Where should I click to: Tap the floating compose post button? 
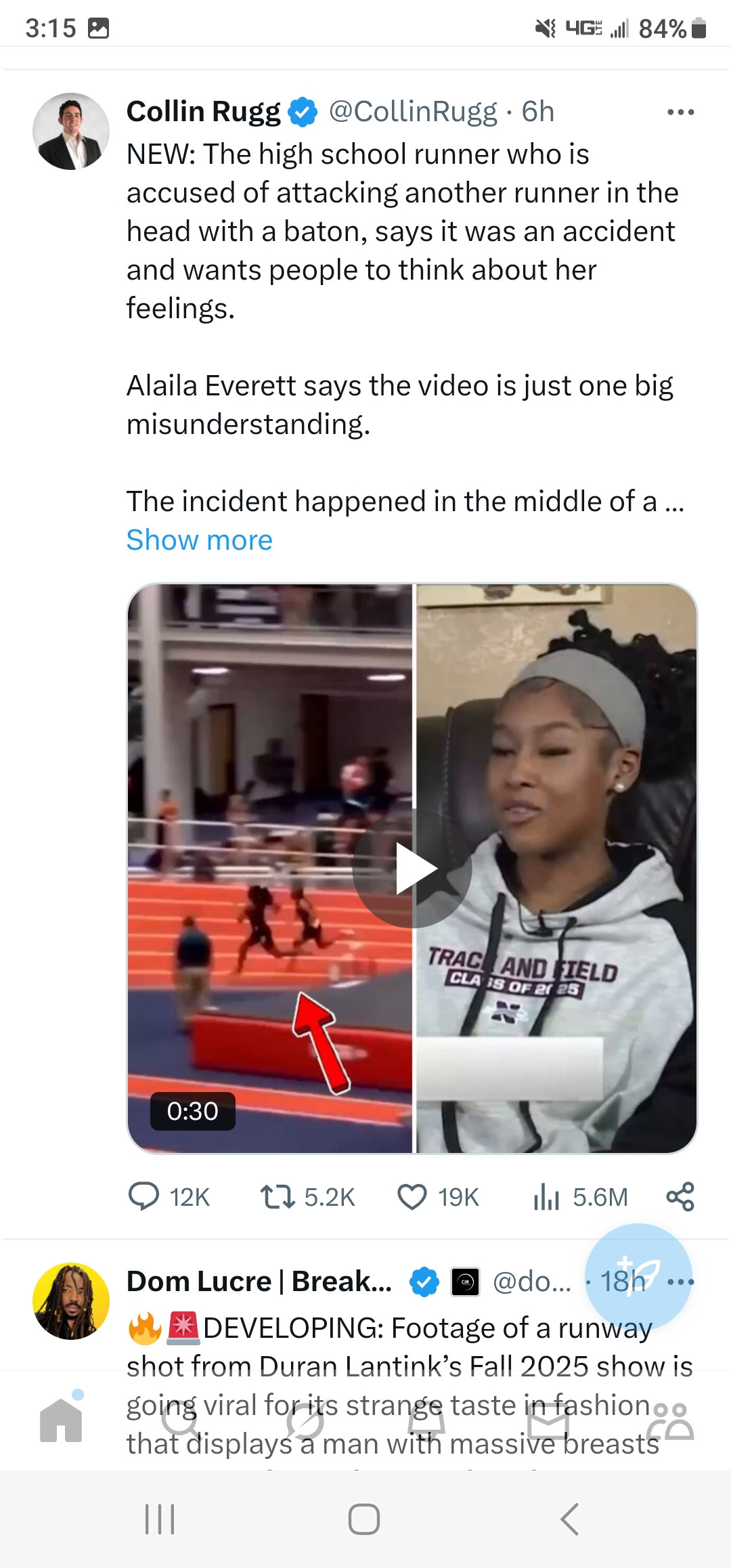coord(638,1277)
